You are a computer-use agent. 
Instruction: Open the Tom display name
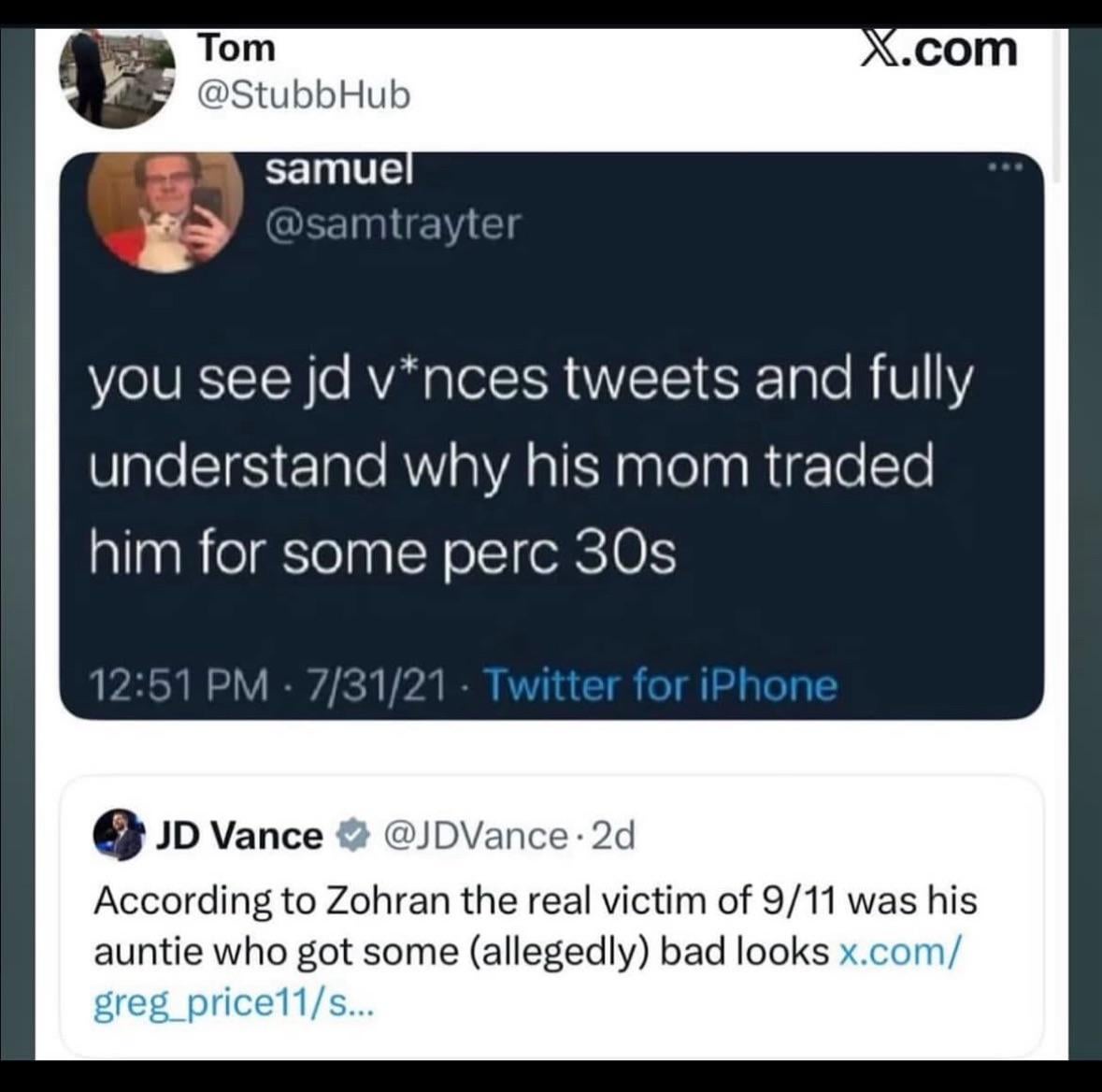(236, 47)
